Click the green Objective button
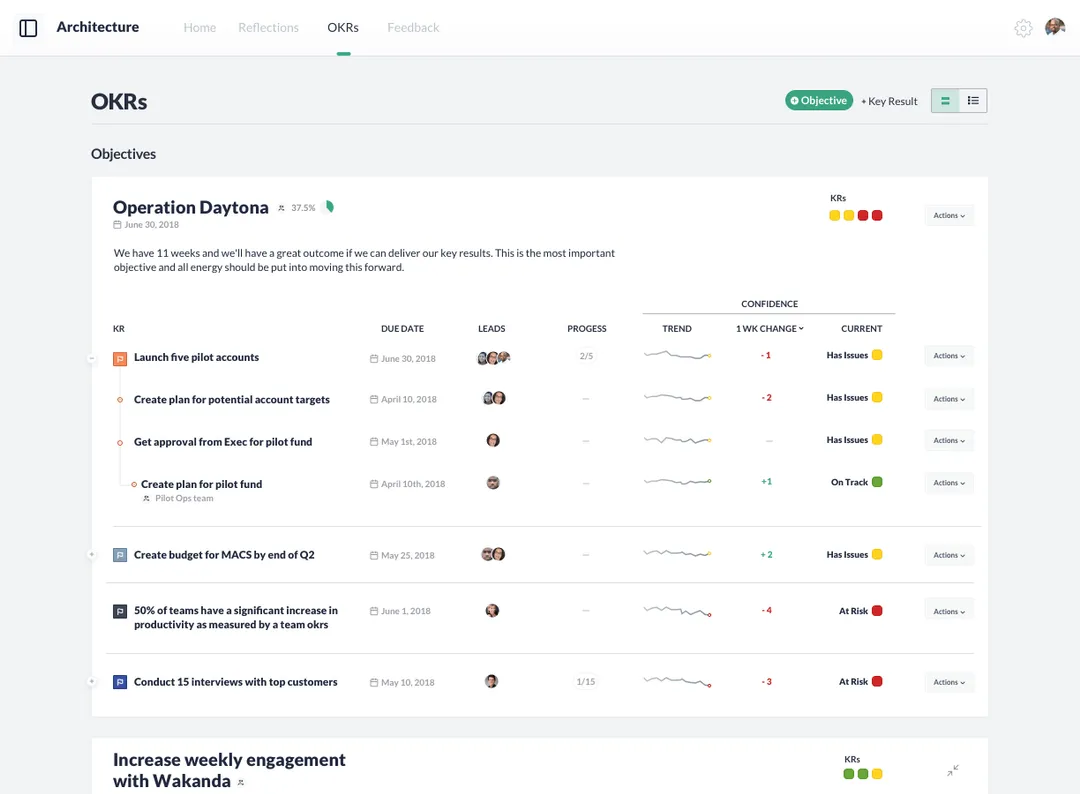The height and width of the screenshot is (794, 1080). [x=819, y=101]
